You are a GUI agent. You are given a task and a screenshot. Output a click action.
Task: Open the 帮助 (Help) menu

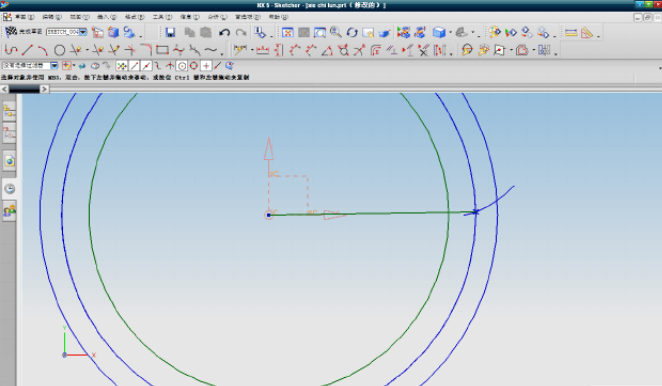[279, 17]
